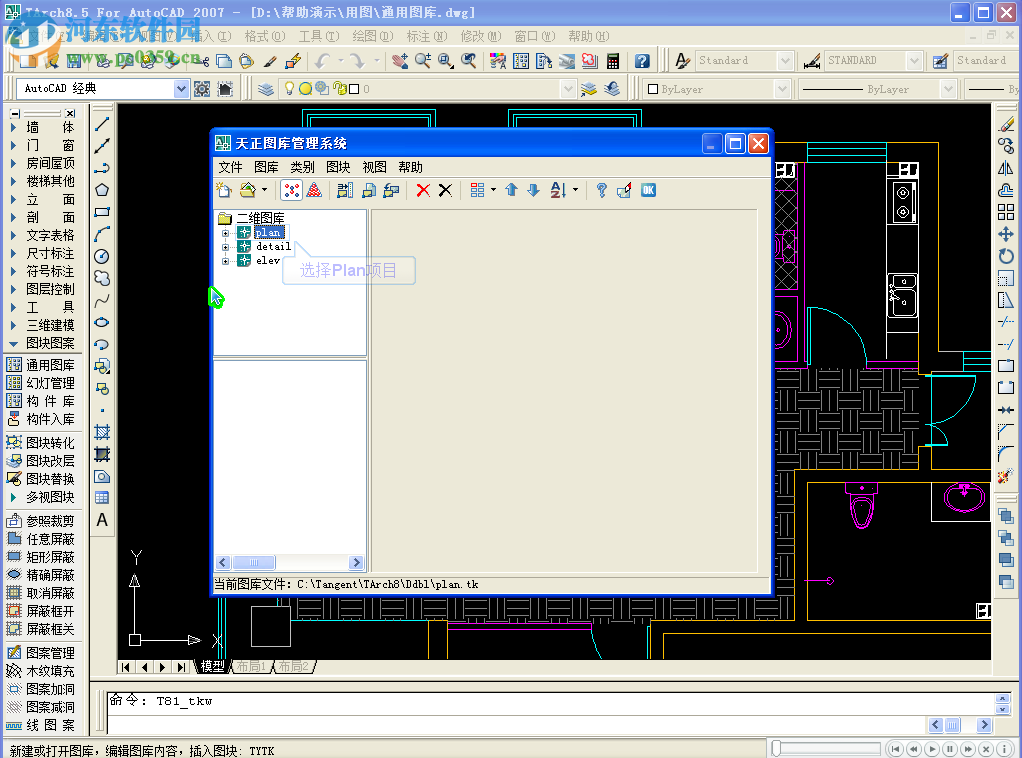
Task: Click 通用图库 in the left sidebar
Action: click(x=50, y=366)
